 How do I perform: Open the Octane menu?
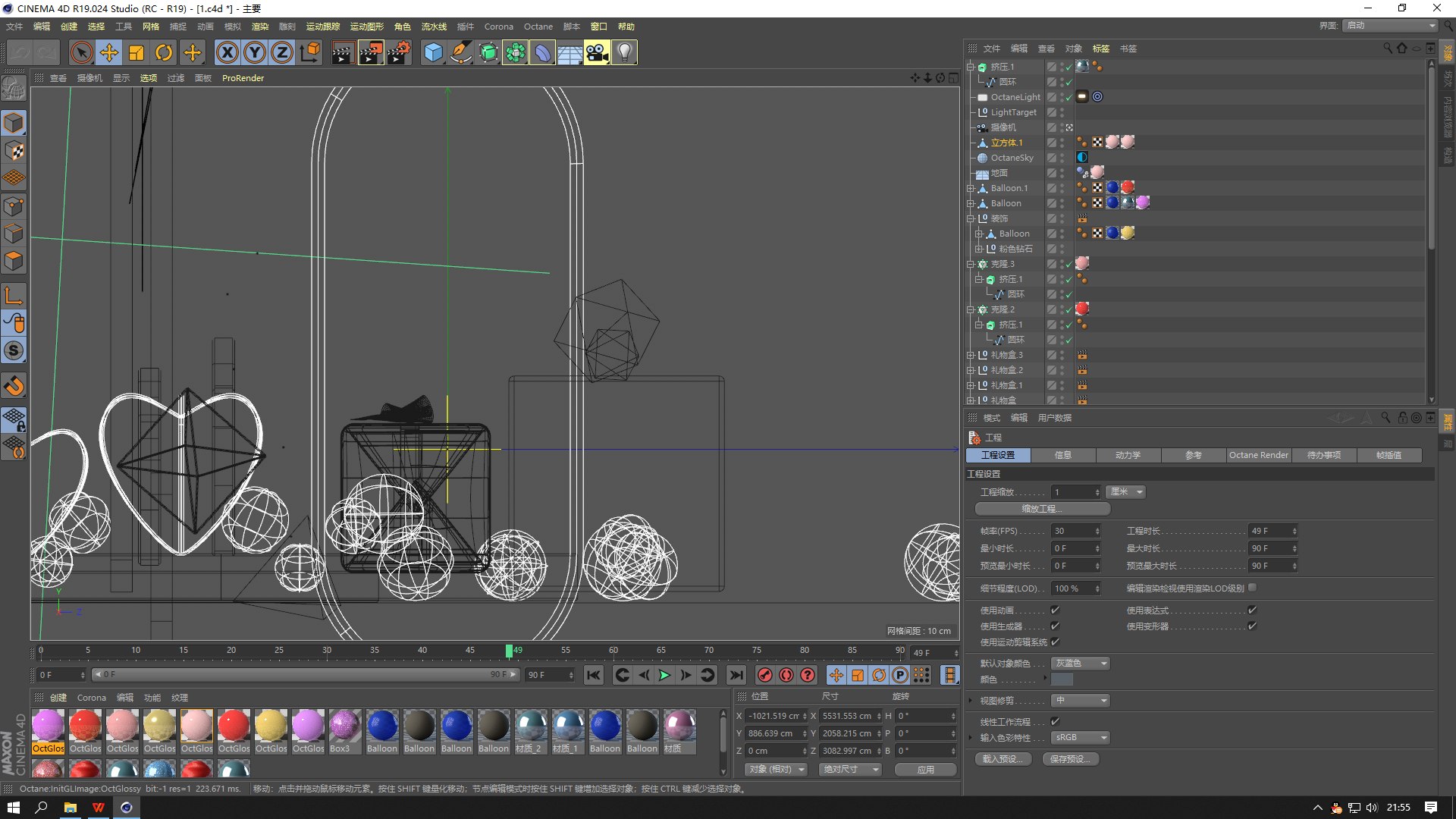coord(538,27)
